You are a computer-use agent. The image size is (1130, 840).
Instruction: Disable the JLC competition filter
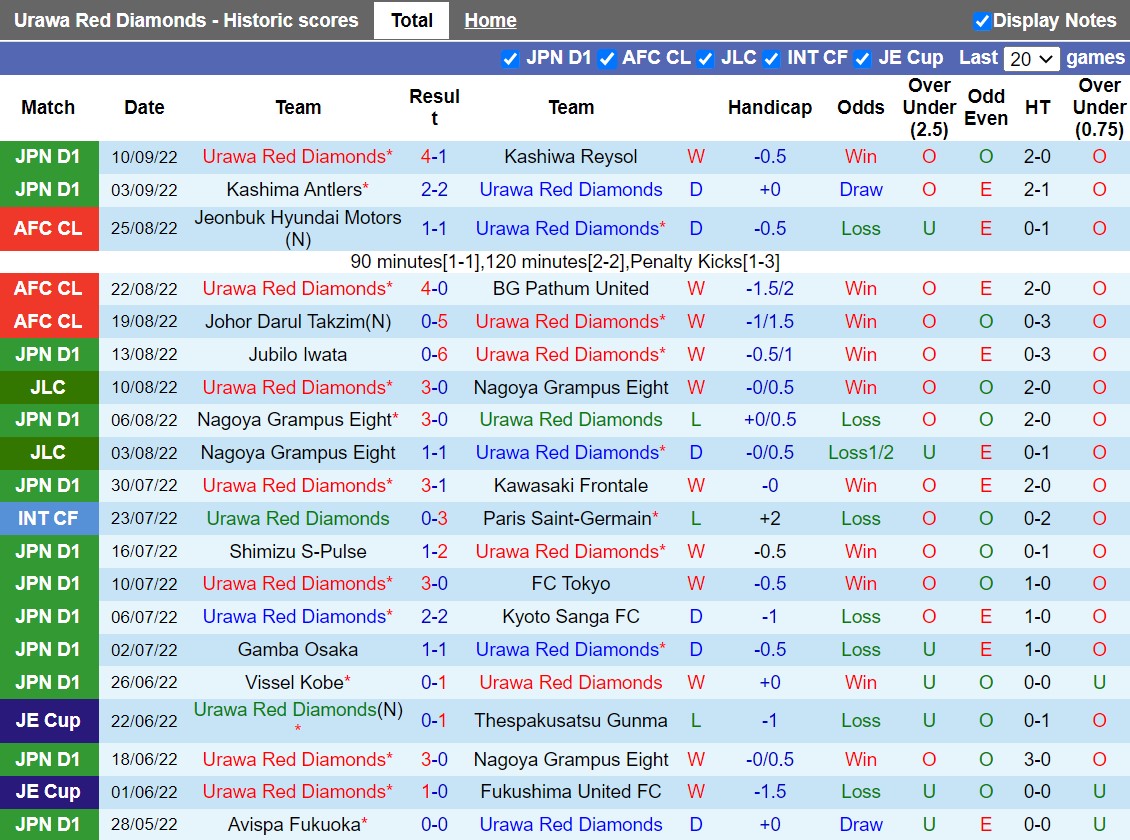tap(706, 58)
